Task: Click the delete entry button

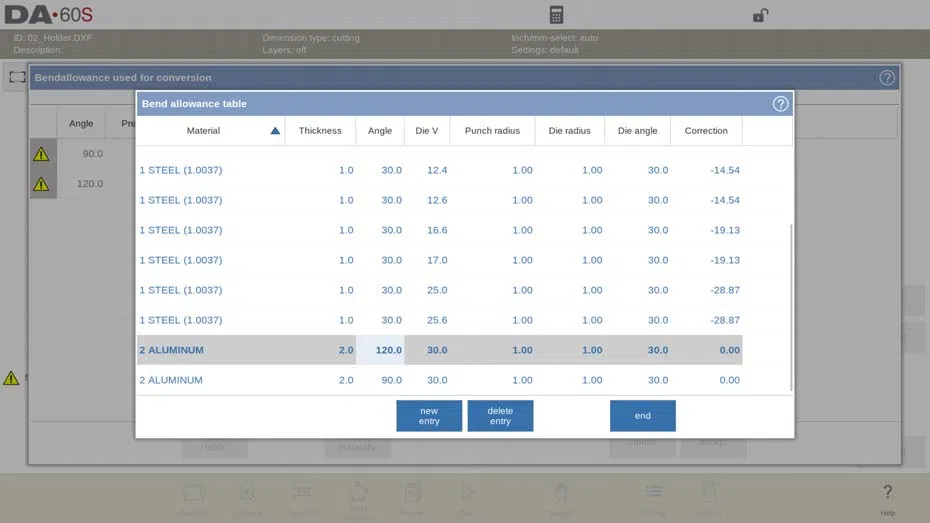Action: (500, 416)
